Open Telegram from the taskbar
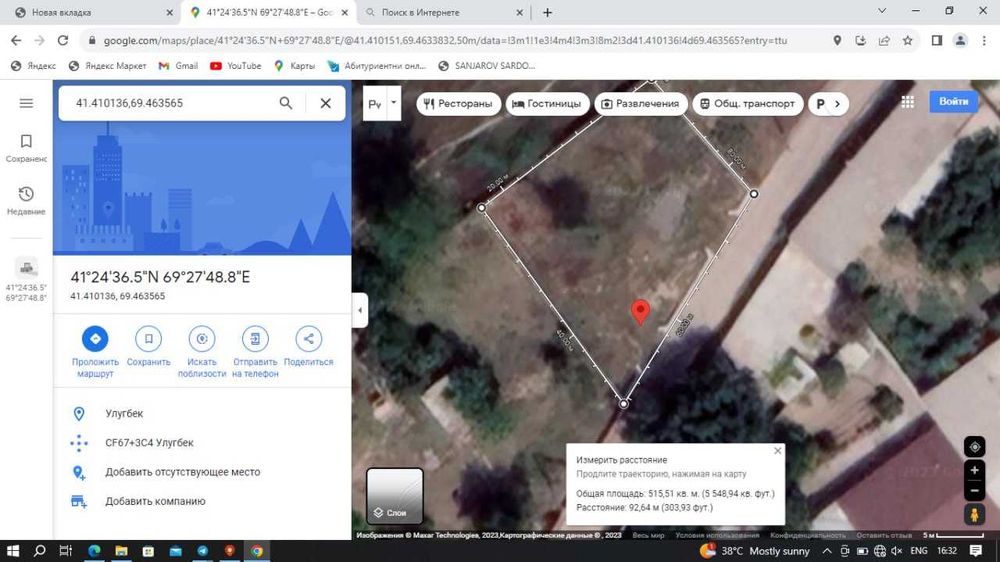Viewport: 1000px width, 562px height. point(202,551)
